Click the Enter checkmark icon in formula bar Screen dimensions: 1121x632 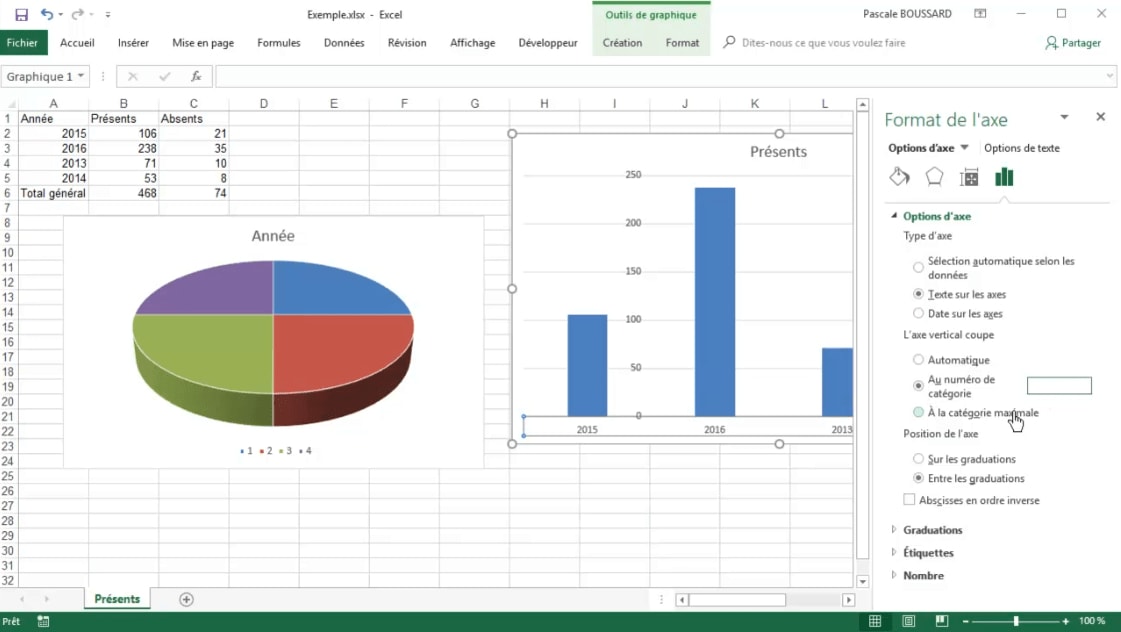point(164,76)
